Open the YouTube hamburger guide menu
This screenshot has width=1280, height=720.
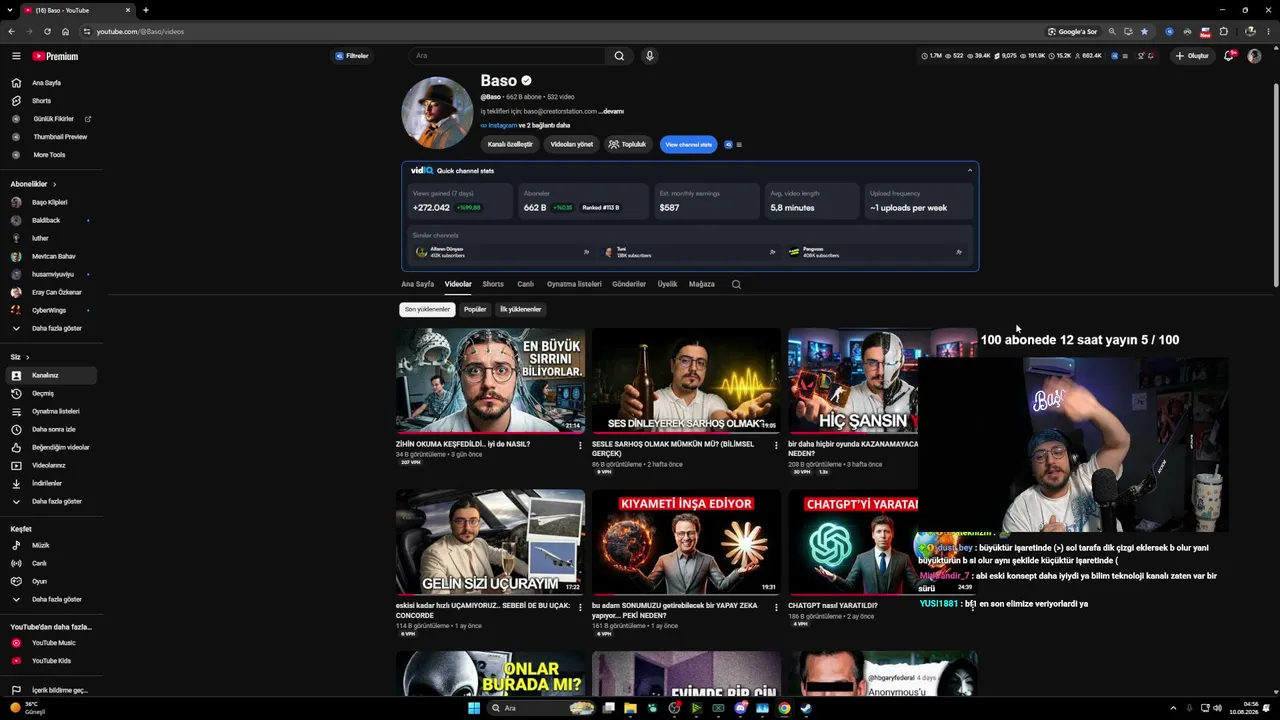[16, 56]
